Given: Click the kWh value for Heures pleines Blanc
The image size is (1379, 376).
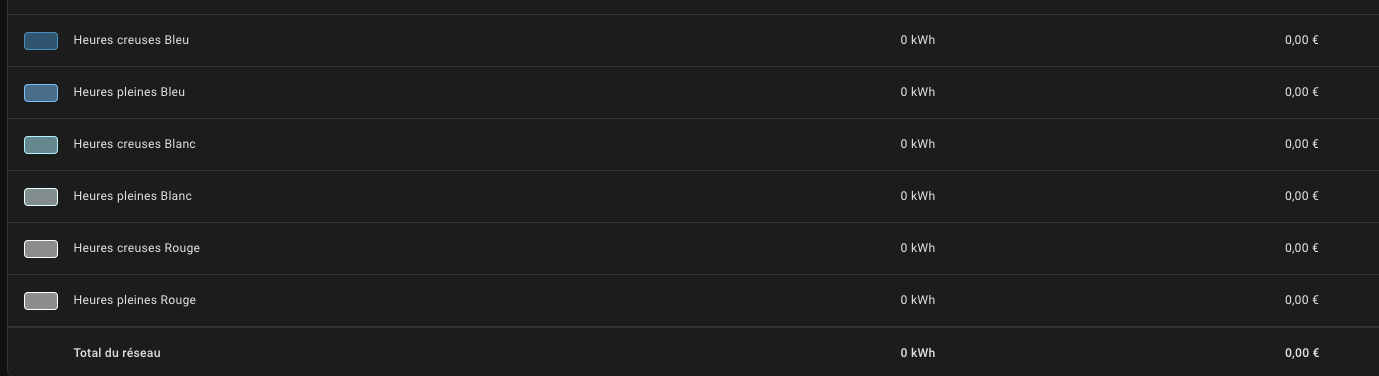Looking at the screenshot, I should 917,196.
